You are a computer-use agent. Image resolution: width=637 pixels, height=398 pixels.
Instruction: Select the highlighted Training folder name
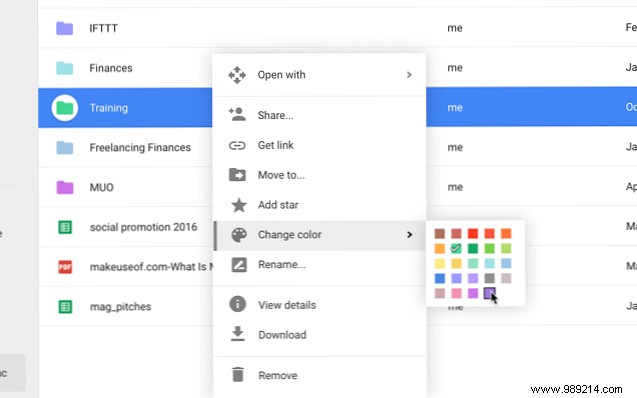pyautogui.click(x=108, y=108)
